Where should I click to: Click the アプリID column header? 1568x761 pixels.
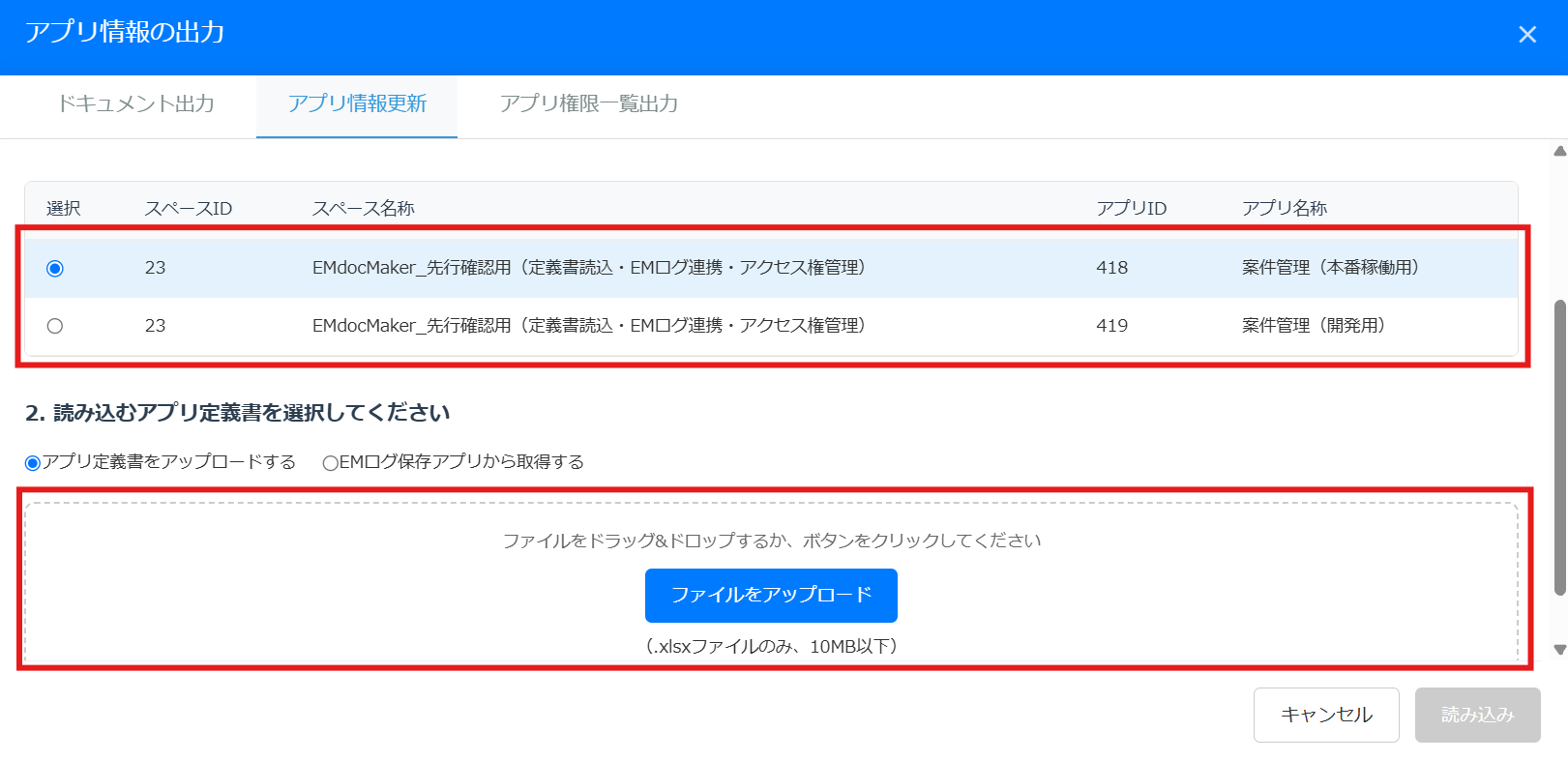click(1132, 209)
